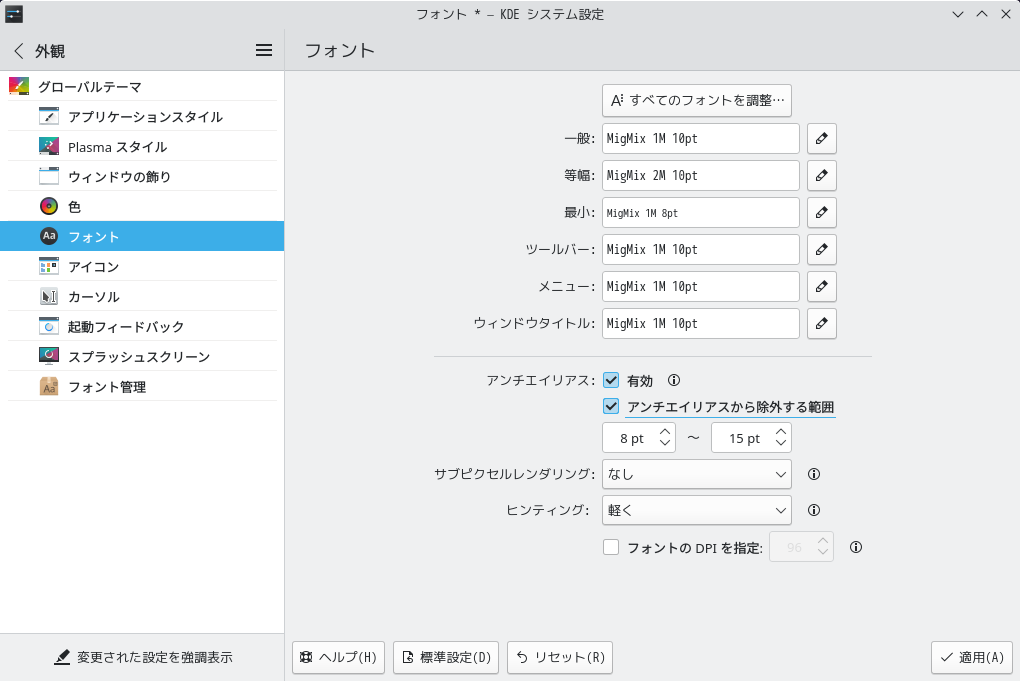The image size is (1020, 681).
Task: Select アイコン in the sidebar
Action: tap(94, 267)
